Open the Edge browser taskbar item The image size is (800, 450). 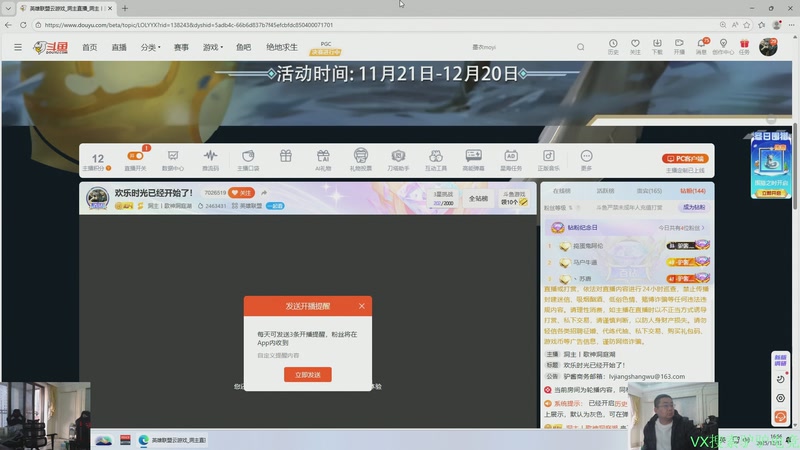(x=172, y=440)
